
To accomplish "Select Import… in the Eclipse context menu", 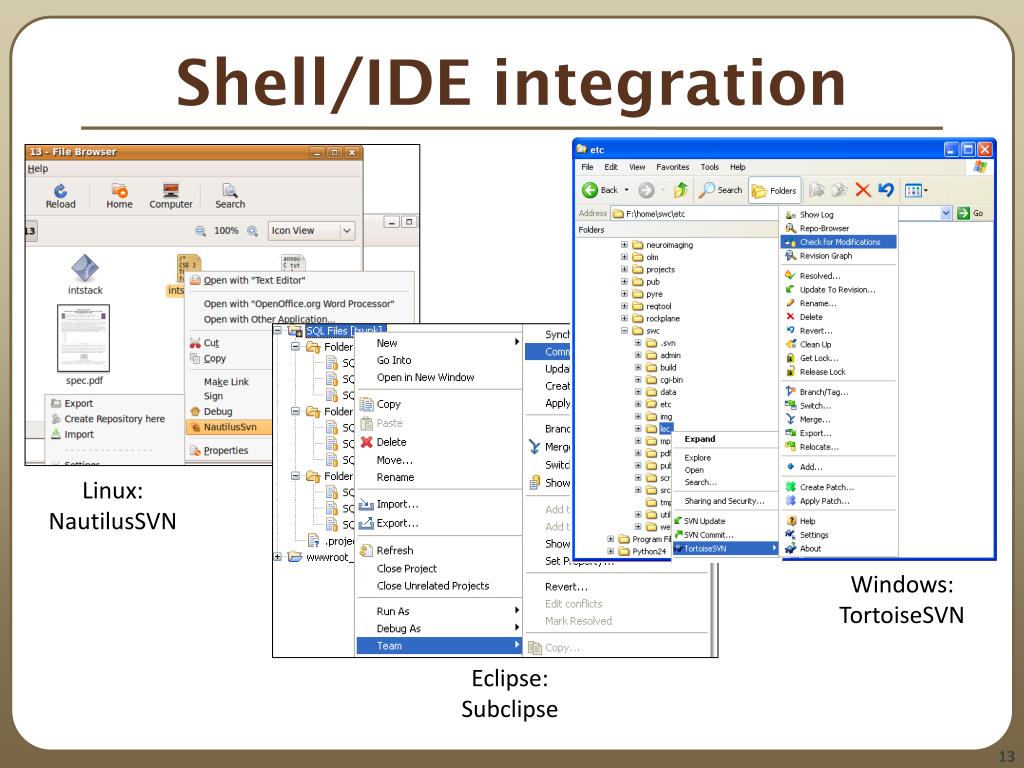I will [397, 504].
